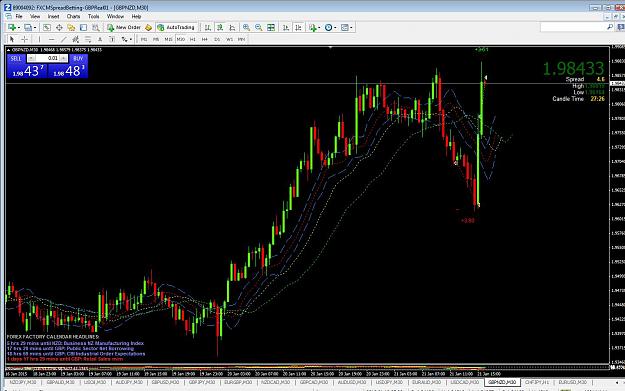This screenshot has height=391, width=625.
Task: Increase trade volume with the up stepper
Action: pyautogui.click(x=63, y=58)
